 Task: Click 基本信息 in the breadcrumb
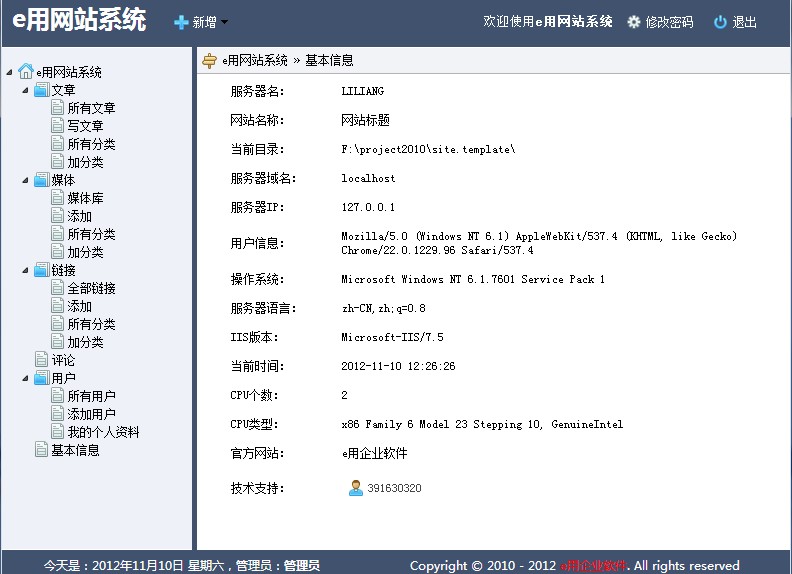tap(329, 61)
